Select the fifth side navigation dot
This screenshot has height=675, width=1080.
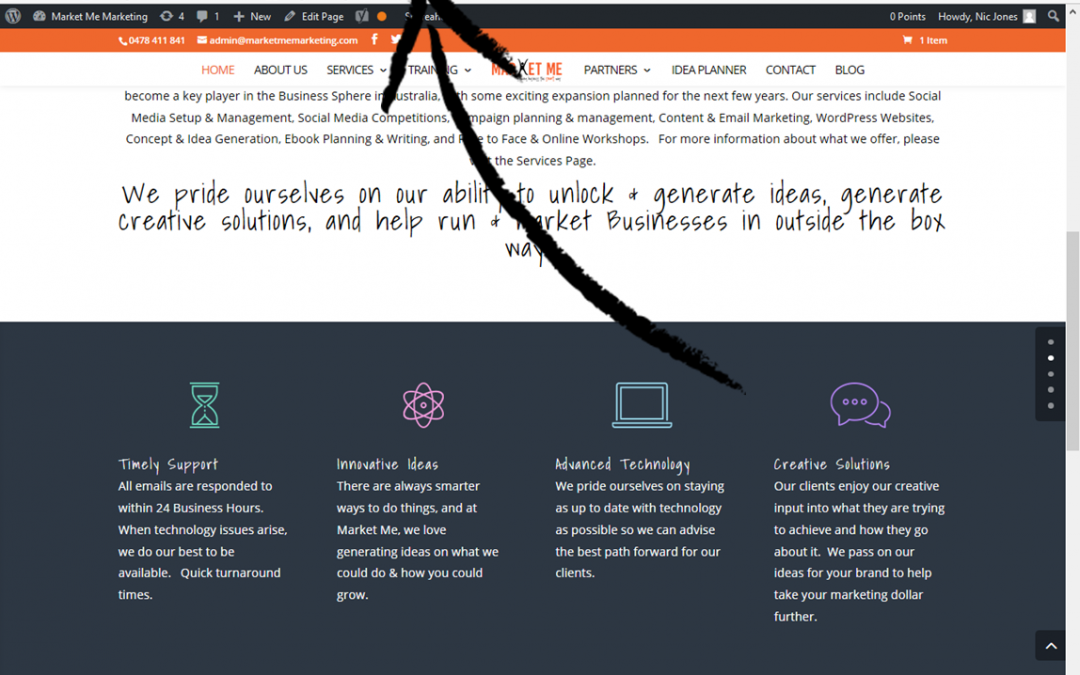tap(1050, 406)
